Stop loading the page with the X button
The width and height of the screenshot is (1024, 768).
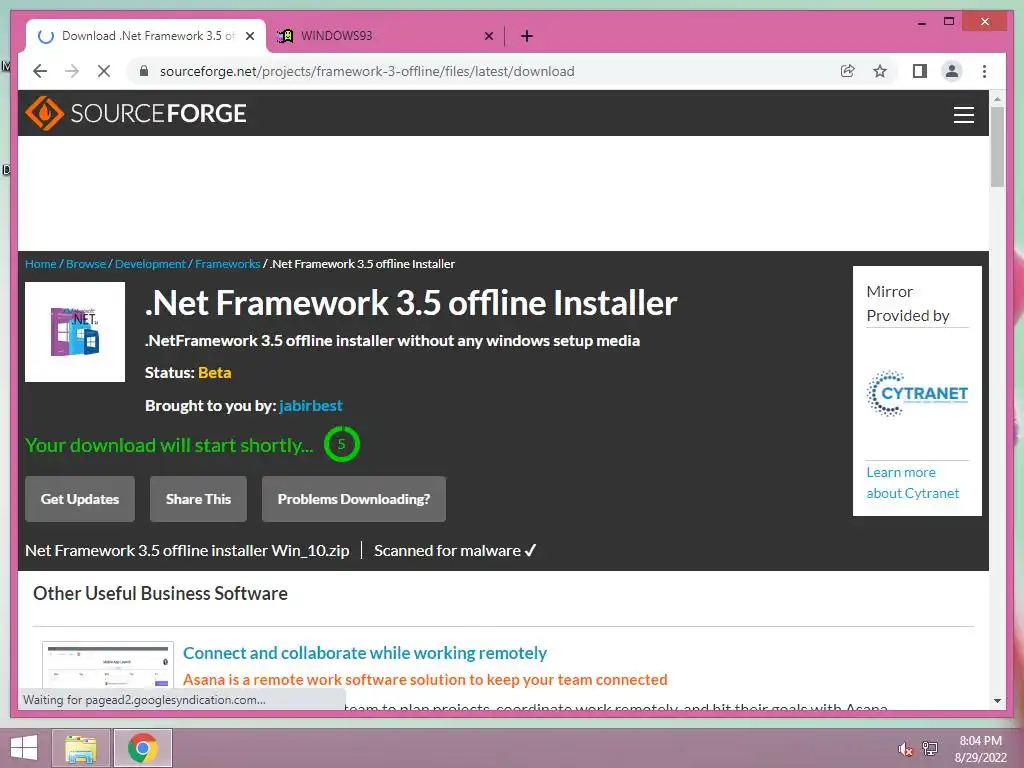click(x=104, y=71)
